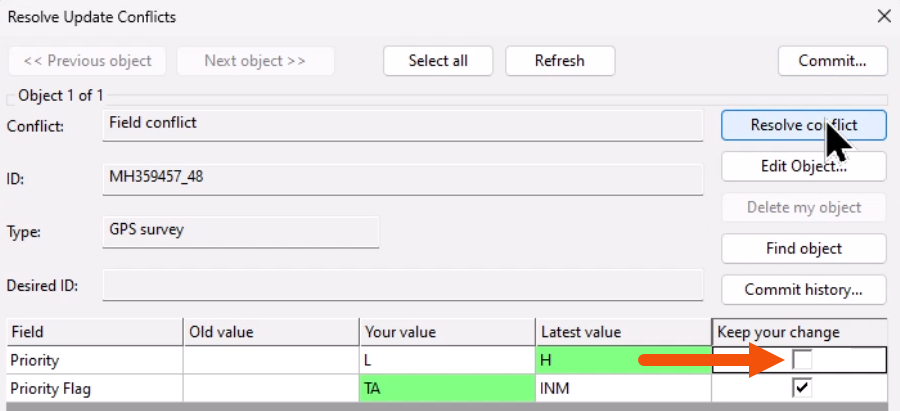The height and width of the screenshot is (411, 900).
Task: Click the Your value cell L
Action: pos(447,360)
